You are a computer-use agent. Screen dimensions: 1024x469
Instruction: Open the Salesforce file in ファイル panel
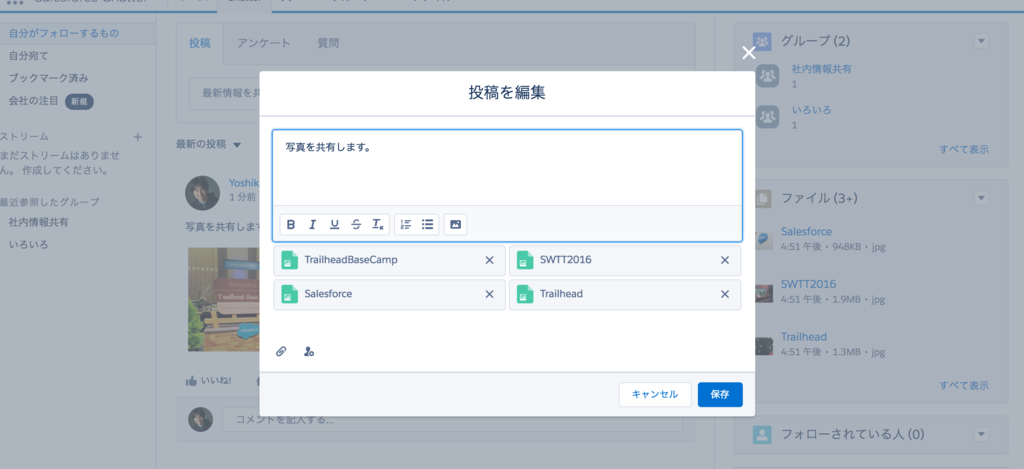[806, 231]
